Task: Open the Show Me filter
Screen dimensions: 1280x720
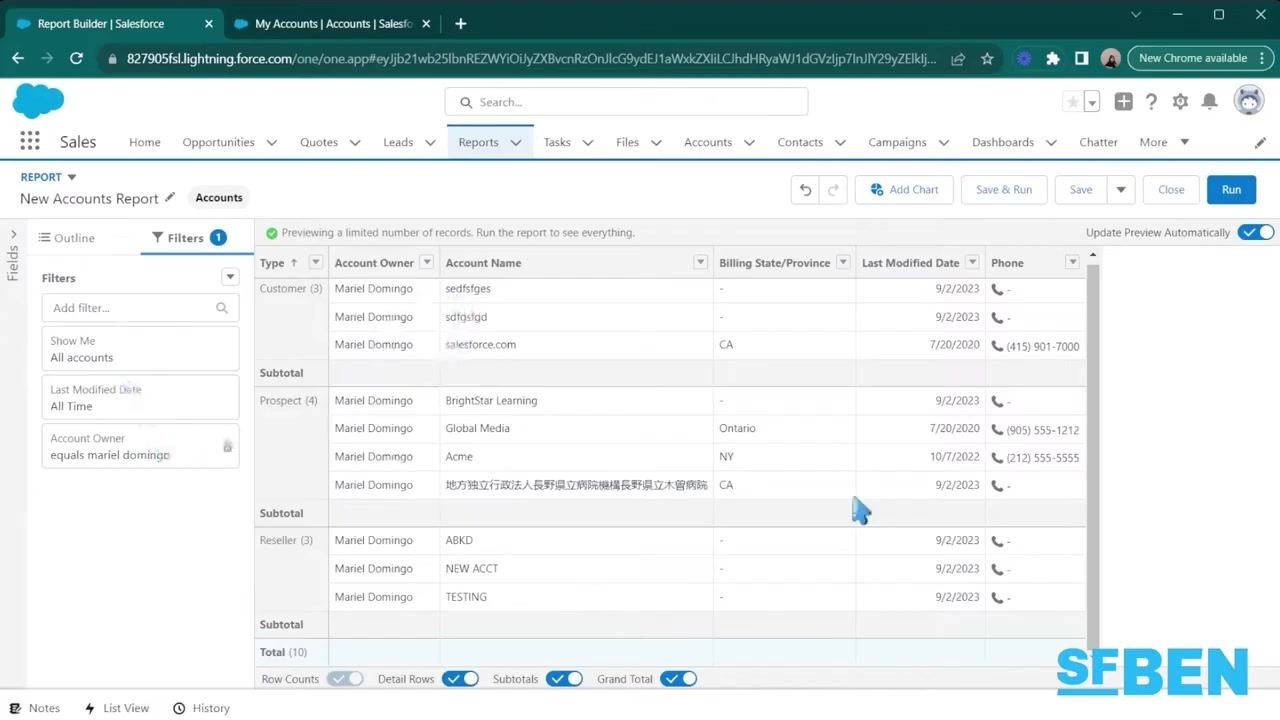Action: click(x=140, y=349)
